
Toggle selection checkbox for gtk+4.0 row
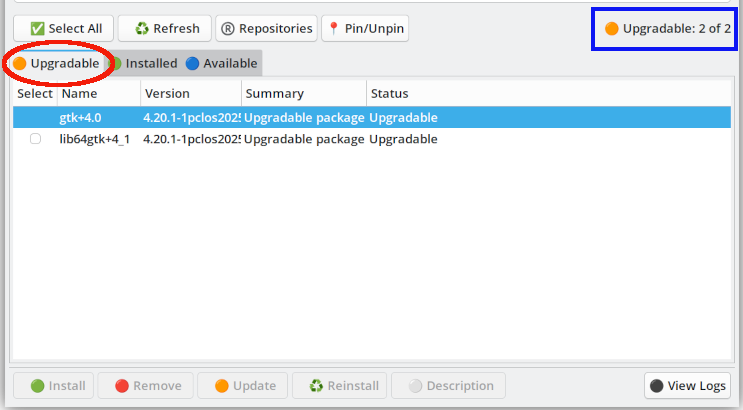pyautogui.click(x=35, y=118)
